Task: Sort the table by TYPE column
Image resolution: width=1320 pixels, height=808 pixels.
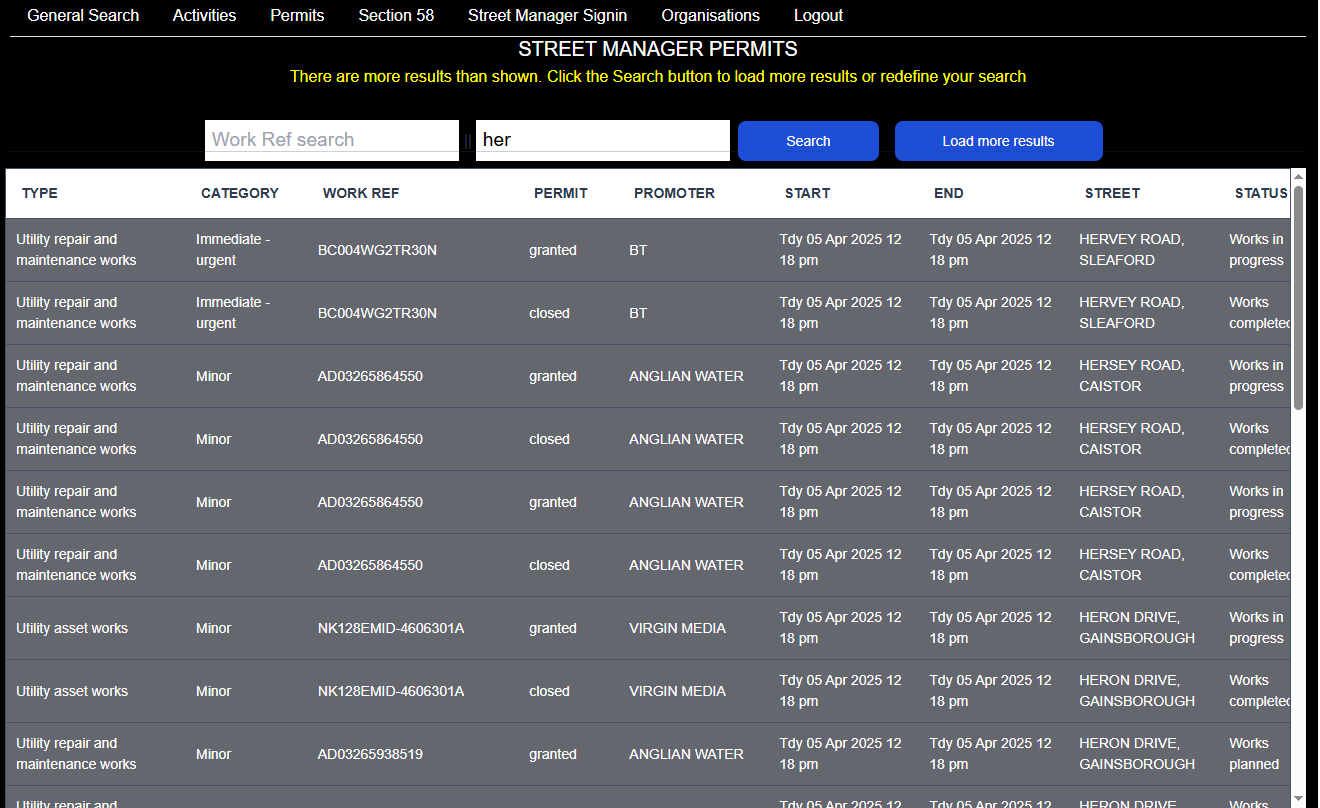Action: click(x=39, y=193)
